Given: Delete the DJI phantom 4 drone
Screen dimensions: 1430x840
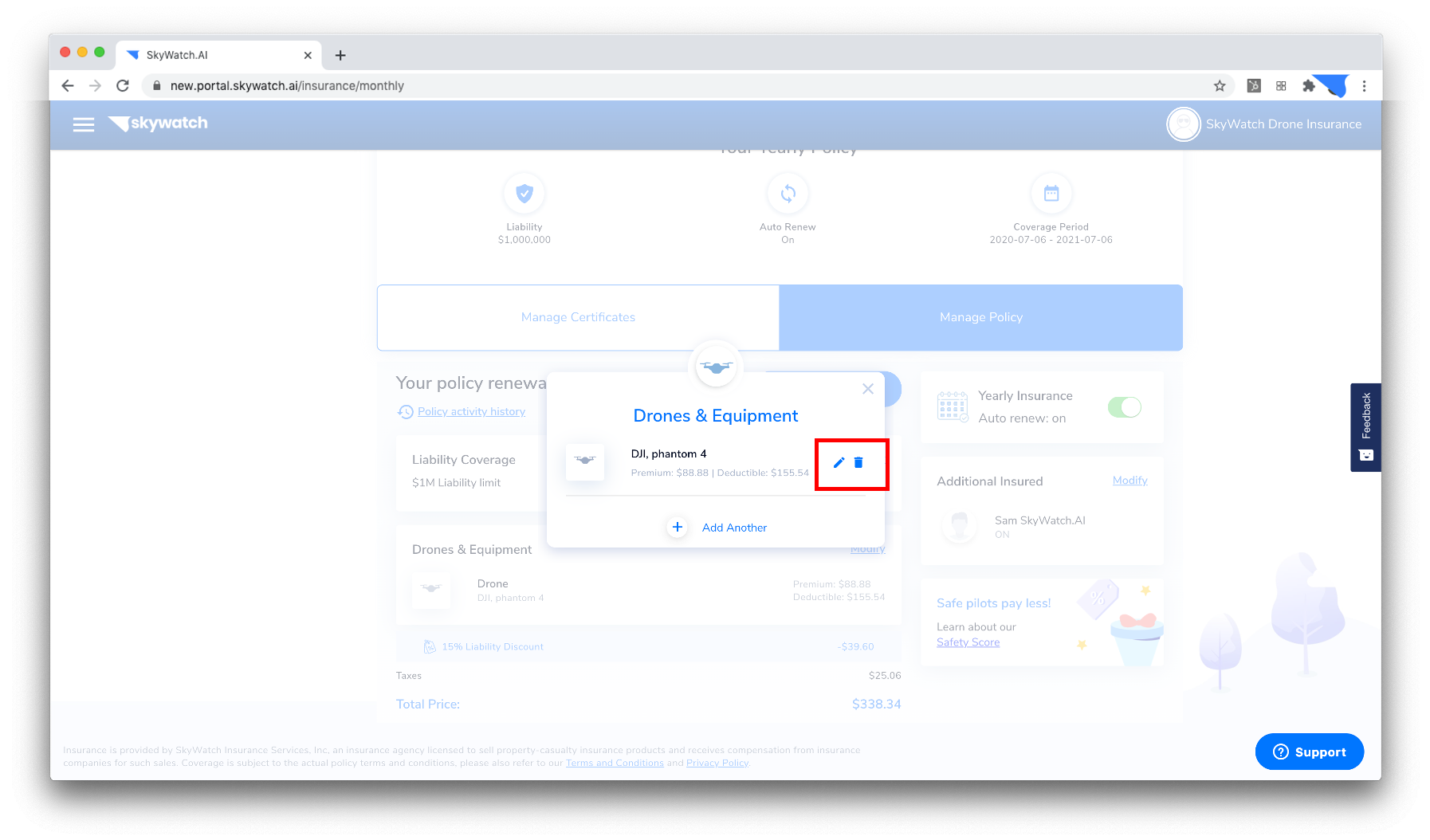Looking at the screenshot, I should click(858, 462).
